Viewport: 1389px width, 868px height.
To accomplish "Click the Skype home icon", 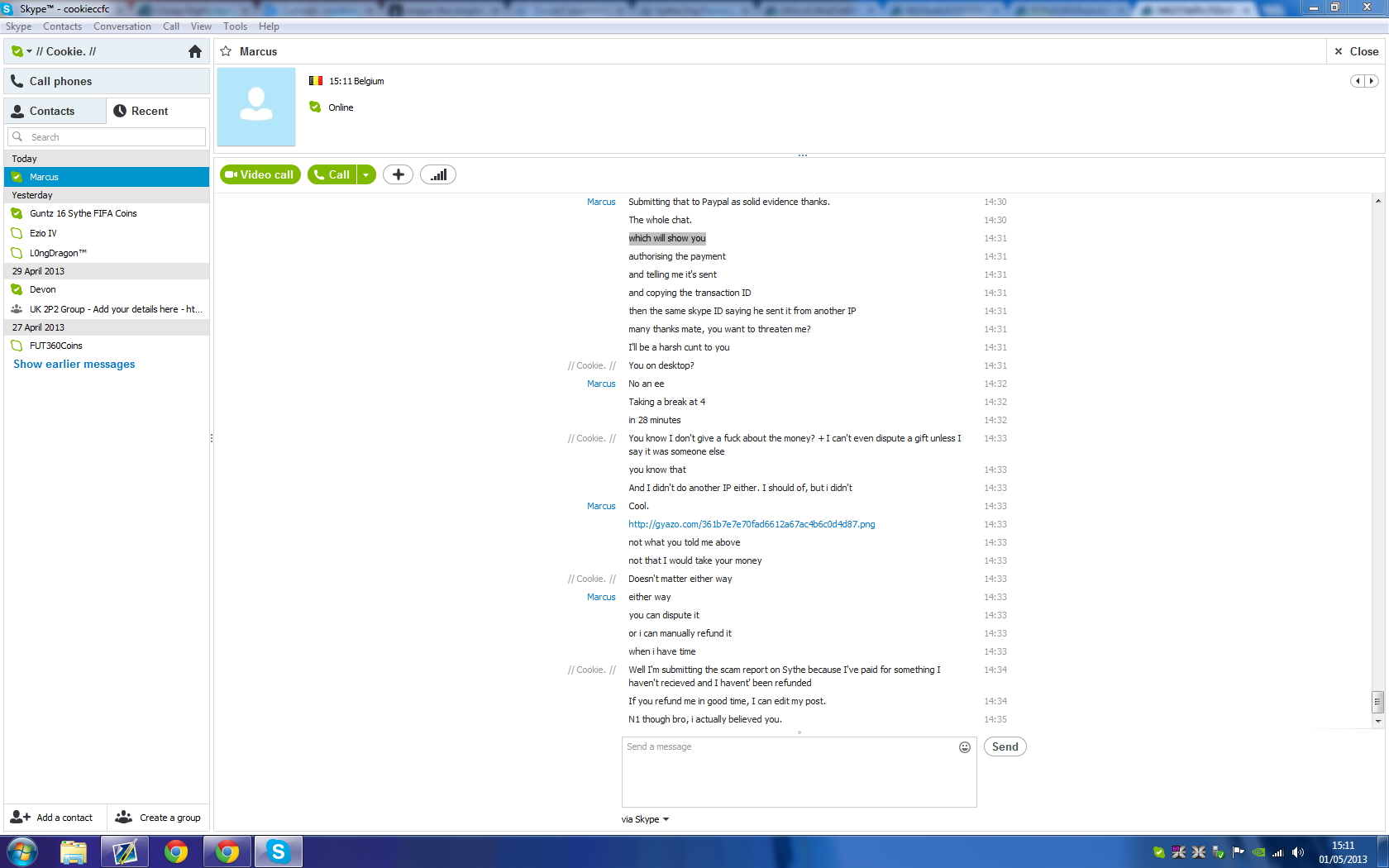I will point(195,51).
